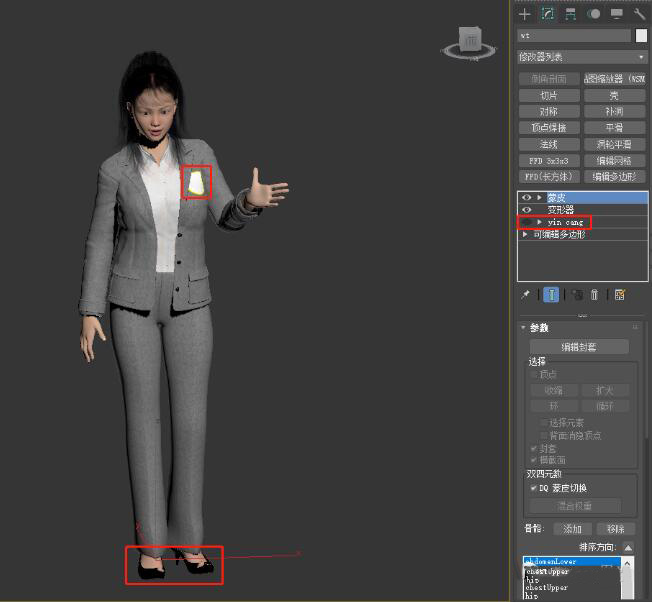Expand the yin cang modifier entry
This screenshot has height=602, width=652.
[x=540, y=222]
